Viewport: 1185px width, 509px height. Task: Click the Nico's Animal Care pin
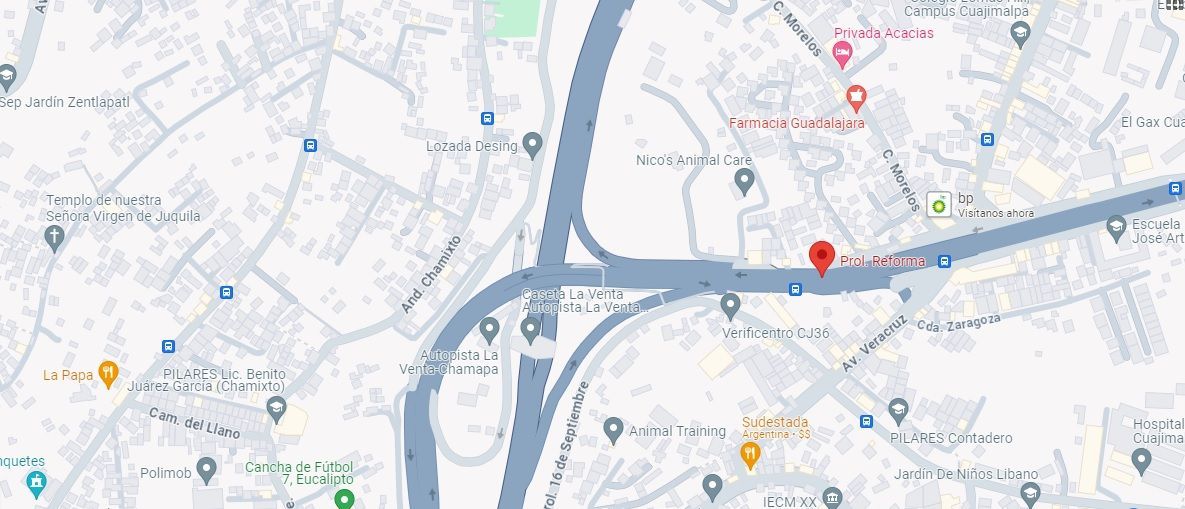[x=744, y=181]
